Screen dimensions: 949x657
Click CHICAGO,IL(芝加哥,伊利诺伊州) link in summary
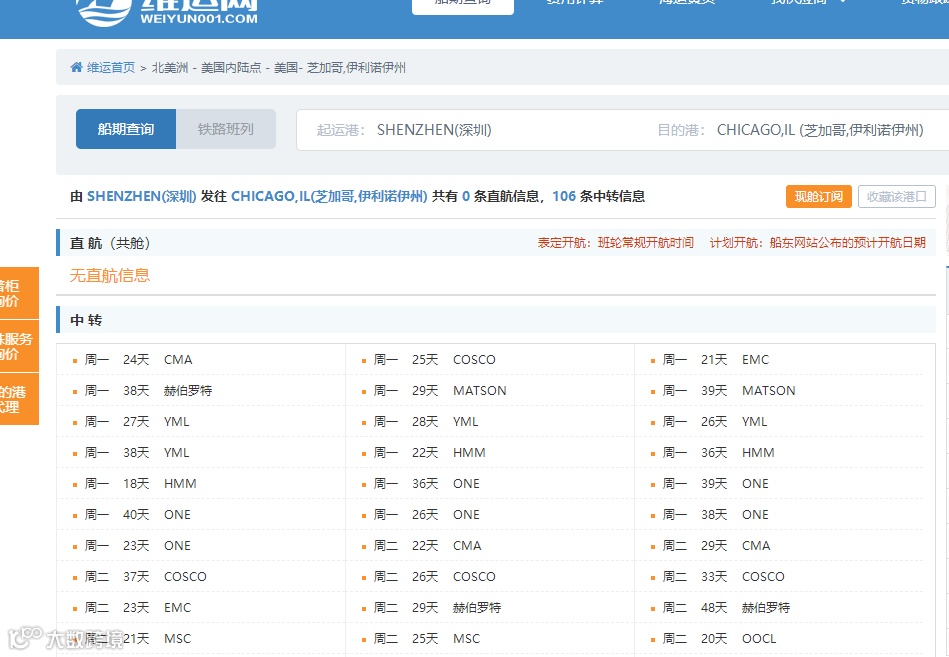click(329, 196)
